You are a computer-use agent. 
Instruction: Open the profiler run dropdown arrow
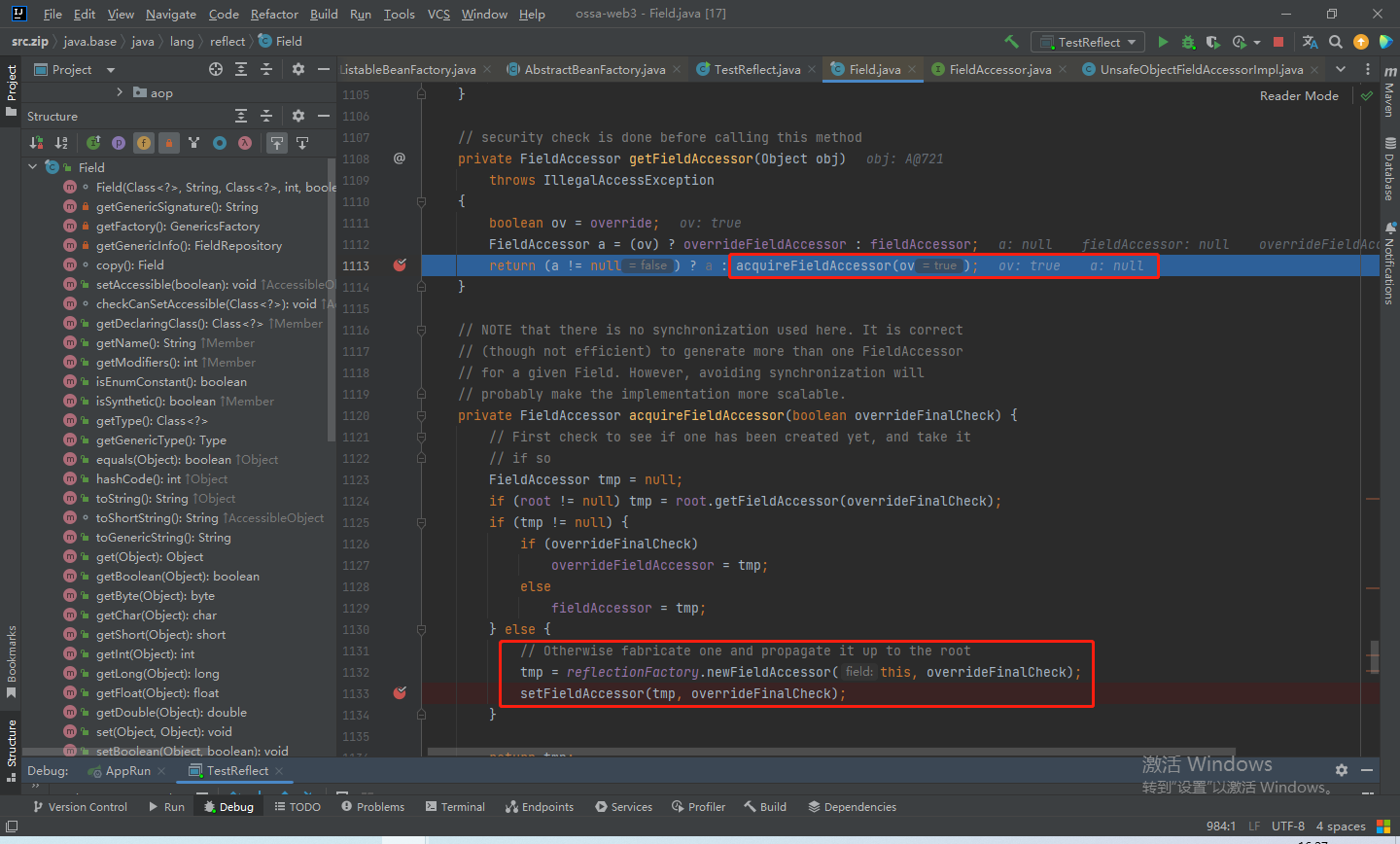[x=1256, y=42]
